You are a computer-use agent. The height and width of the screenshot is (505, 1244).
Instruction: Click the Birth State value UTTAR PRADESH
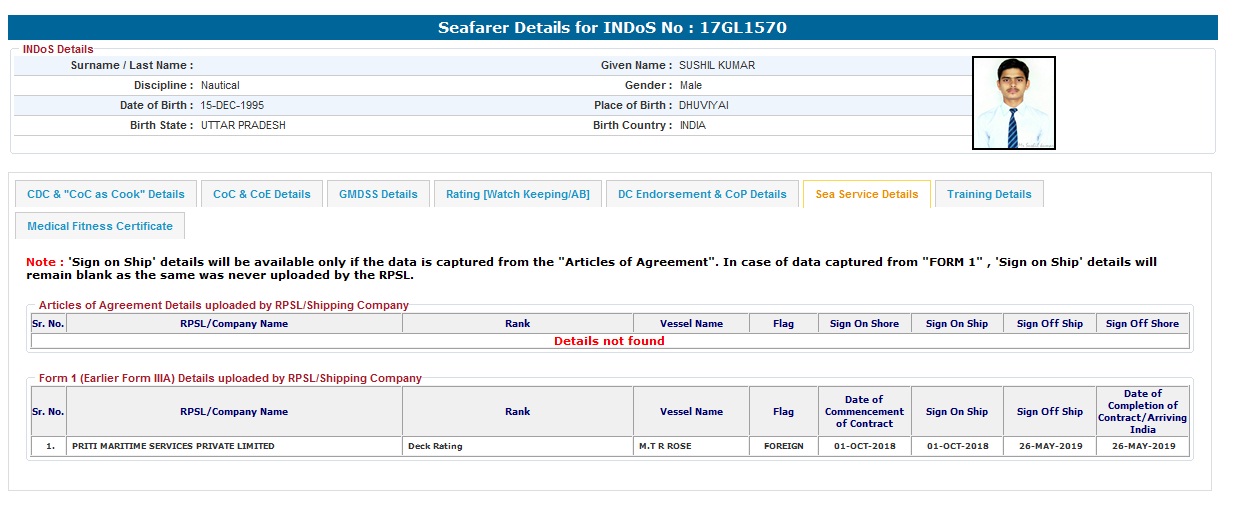coord(243,125)
